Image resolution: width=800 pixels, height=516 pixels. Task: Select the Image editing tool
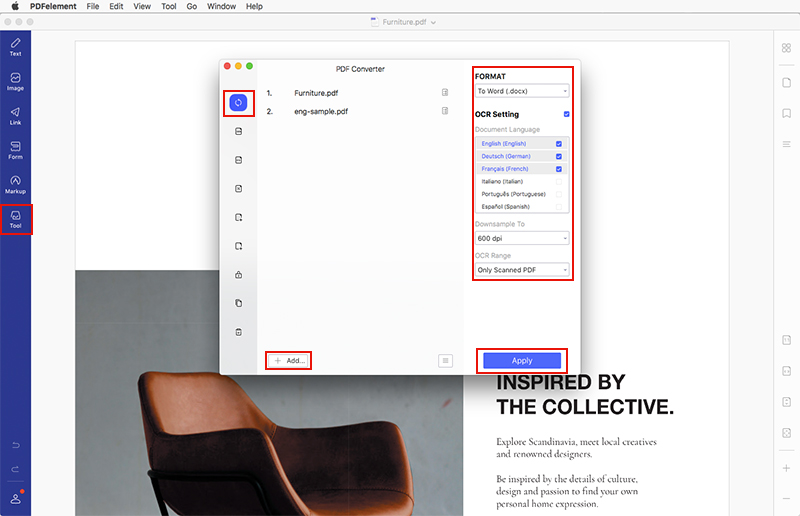pyautogui.click(x=15, y=81)
